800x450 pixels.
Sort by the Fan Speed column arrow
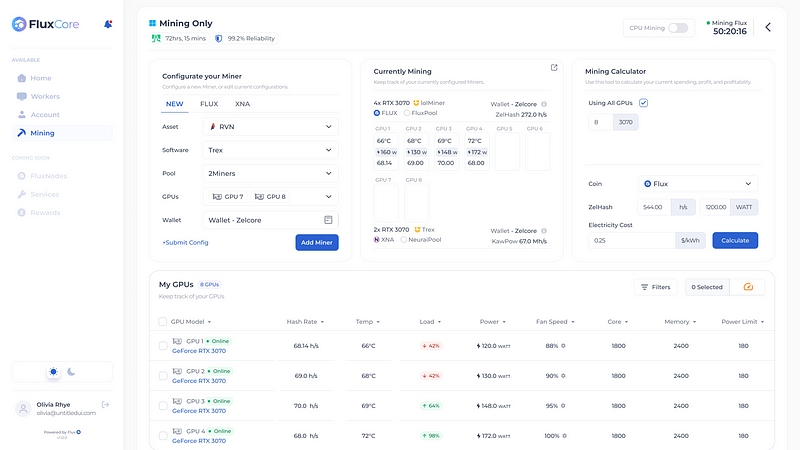[x=573, y=322]
